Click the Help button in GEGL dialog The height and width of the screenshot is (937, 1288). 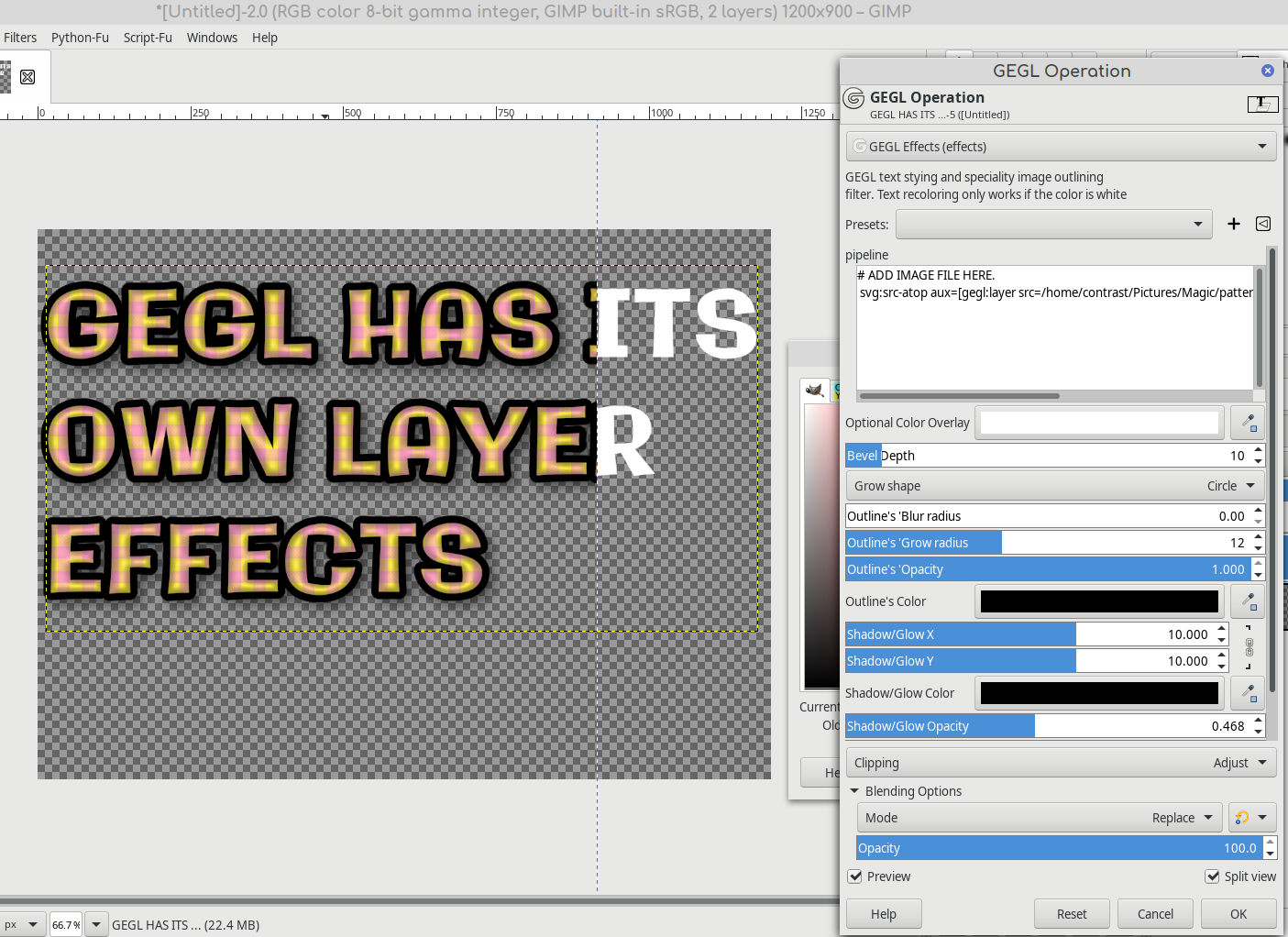click(x=884, y=914)
